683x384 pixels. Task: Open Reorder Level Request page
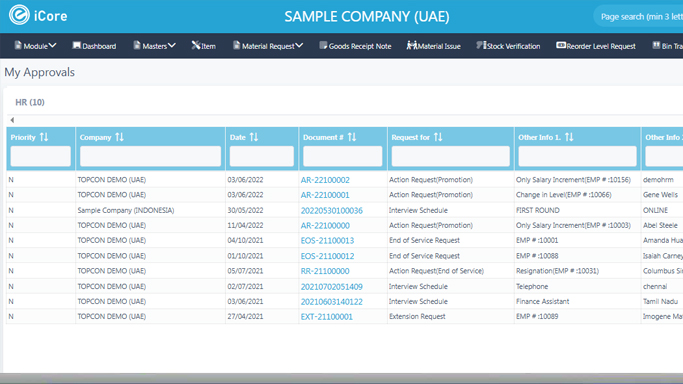[595, 46]
